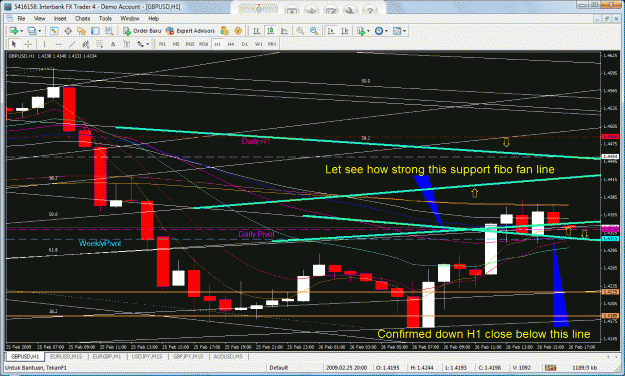Switch to the USDJPY,M15 chart tab
Image resolution: width=625 pixels, height=376 pixels.
[x=147, y=356]
